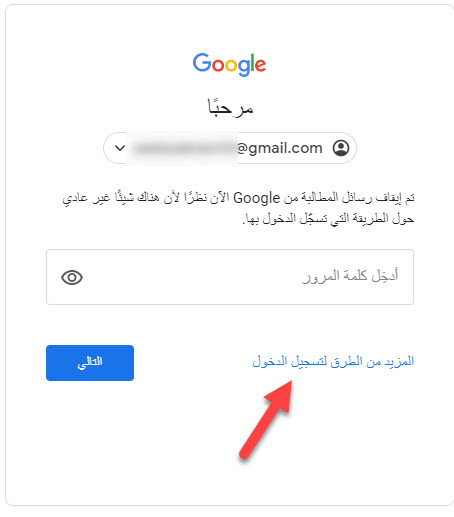Click the arrowhead of the red pointer
The height and width of the screenshot is (517, 454).
(280, 396)
